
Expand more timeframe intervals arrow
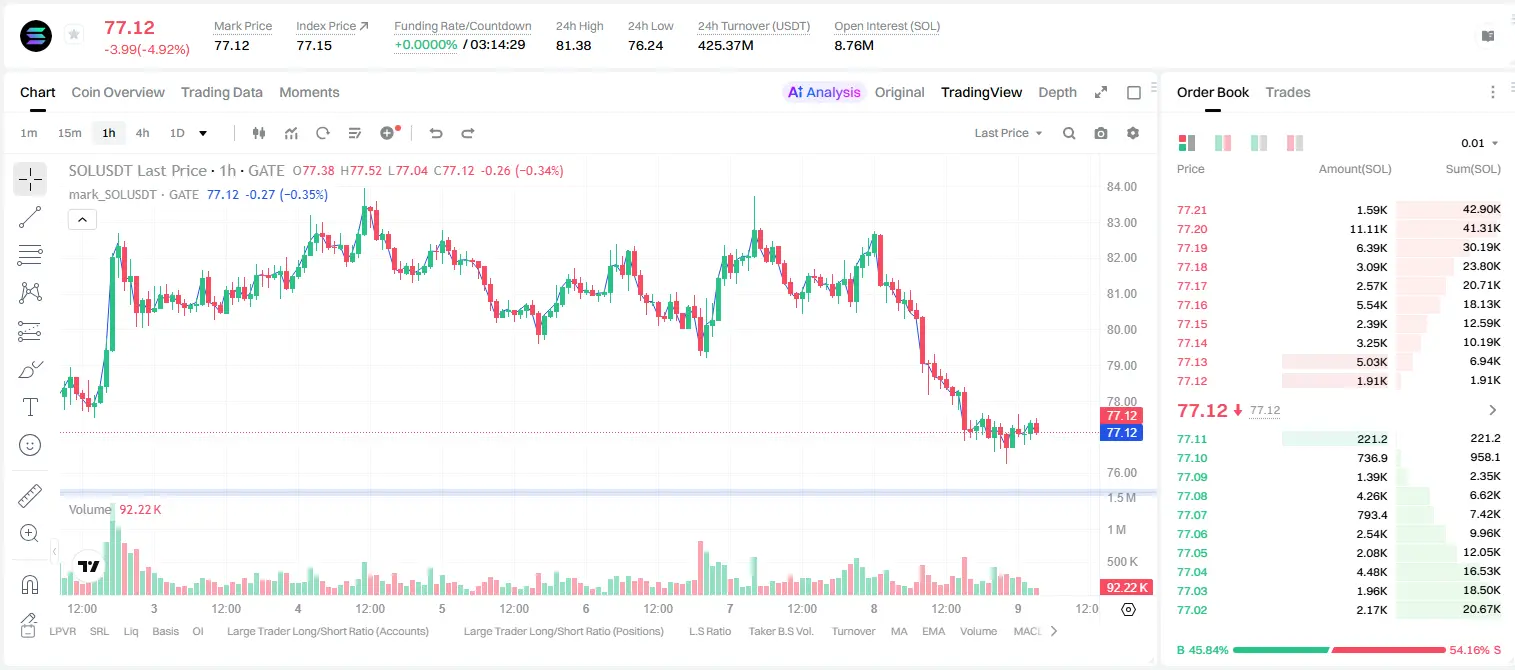click(x=203, y=133)
